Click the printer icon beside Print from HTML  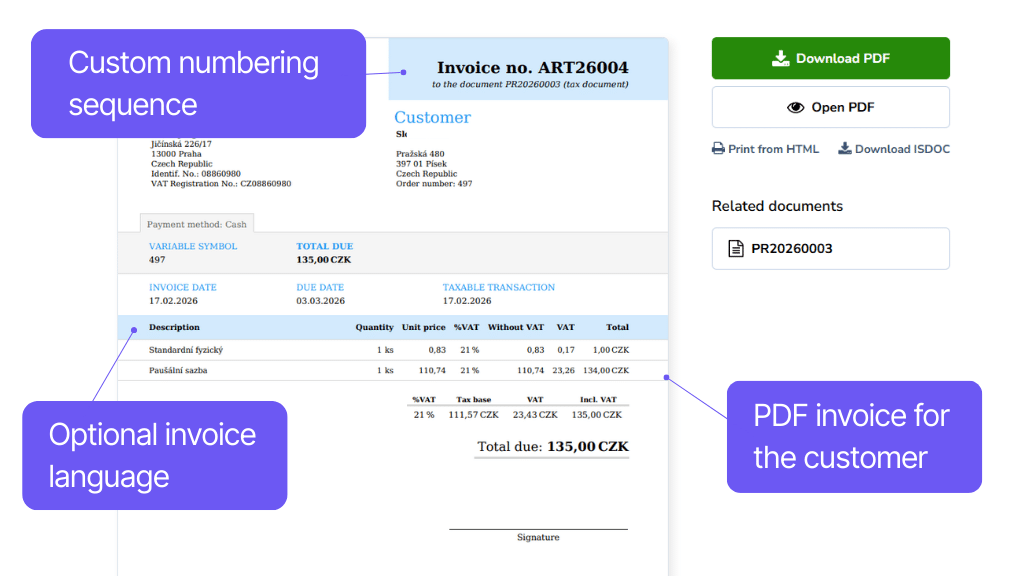tap(718, 149)
